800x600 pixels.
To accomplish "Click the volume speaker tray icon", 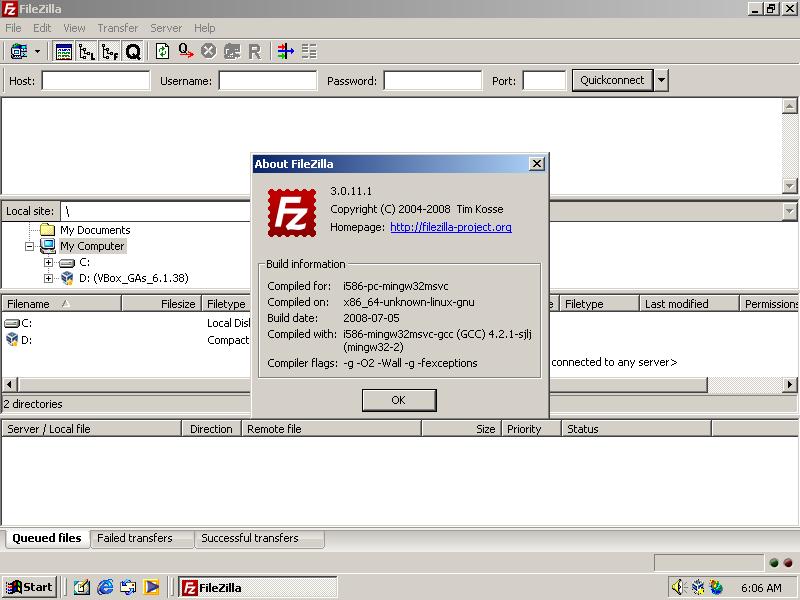I will (678, 587).
